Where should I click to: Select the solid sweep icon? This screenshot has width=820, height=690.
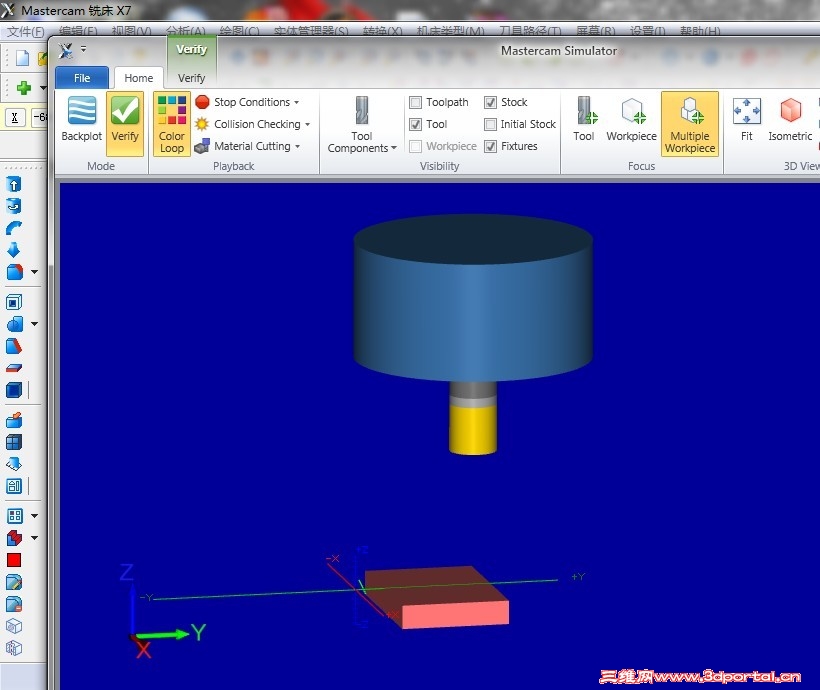14,228
